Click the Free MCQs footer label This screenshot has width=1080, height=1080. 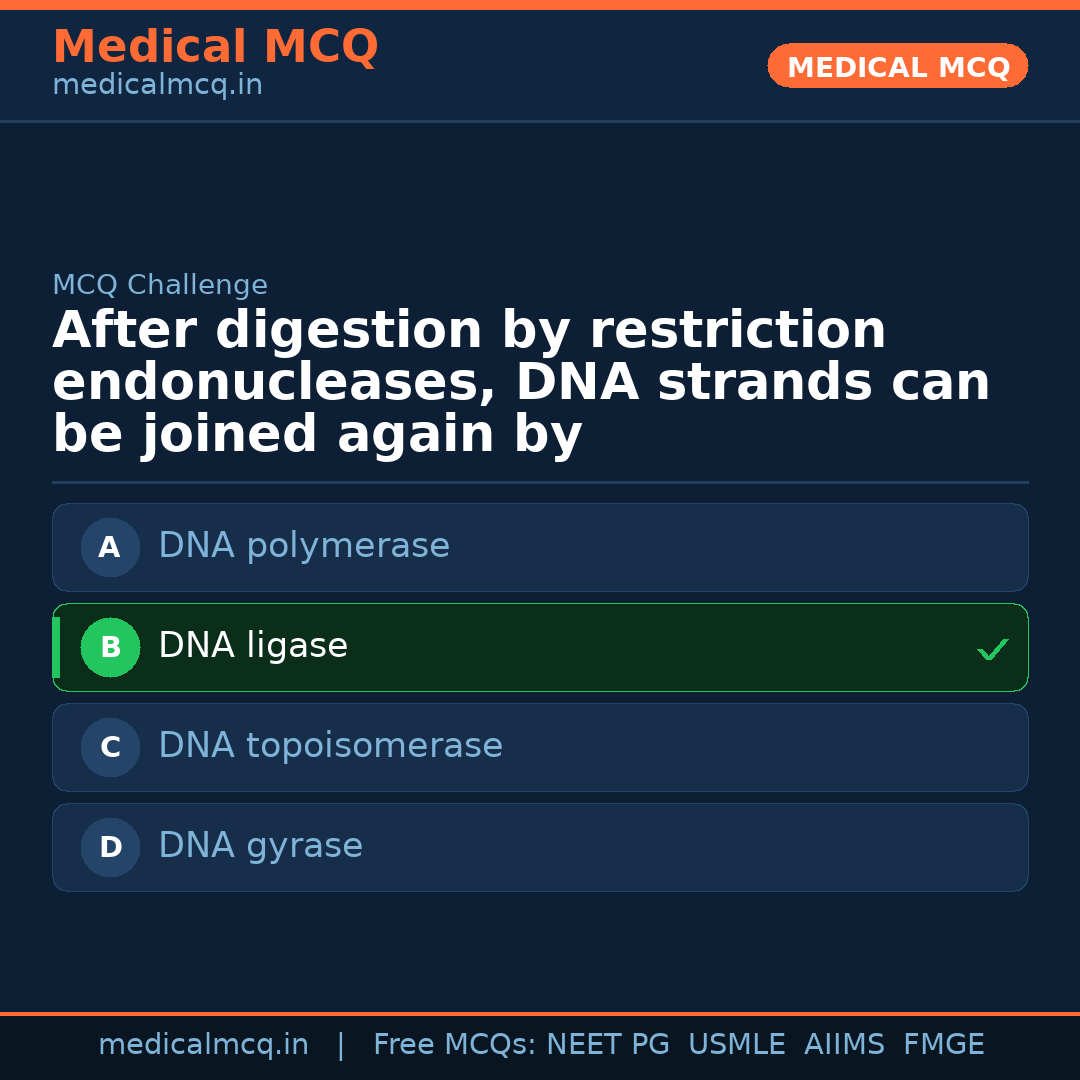[x=454, y=1045]
